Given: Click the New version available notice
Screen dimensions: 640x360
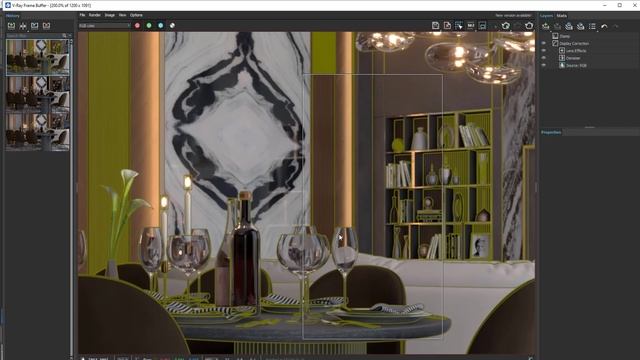Looking at the screenshot, I should pyautogui.click(x=513, y=16).
